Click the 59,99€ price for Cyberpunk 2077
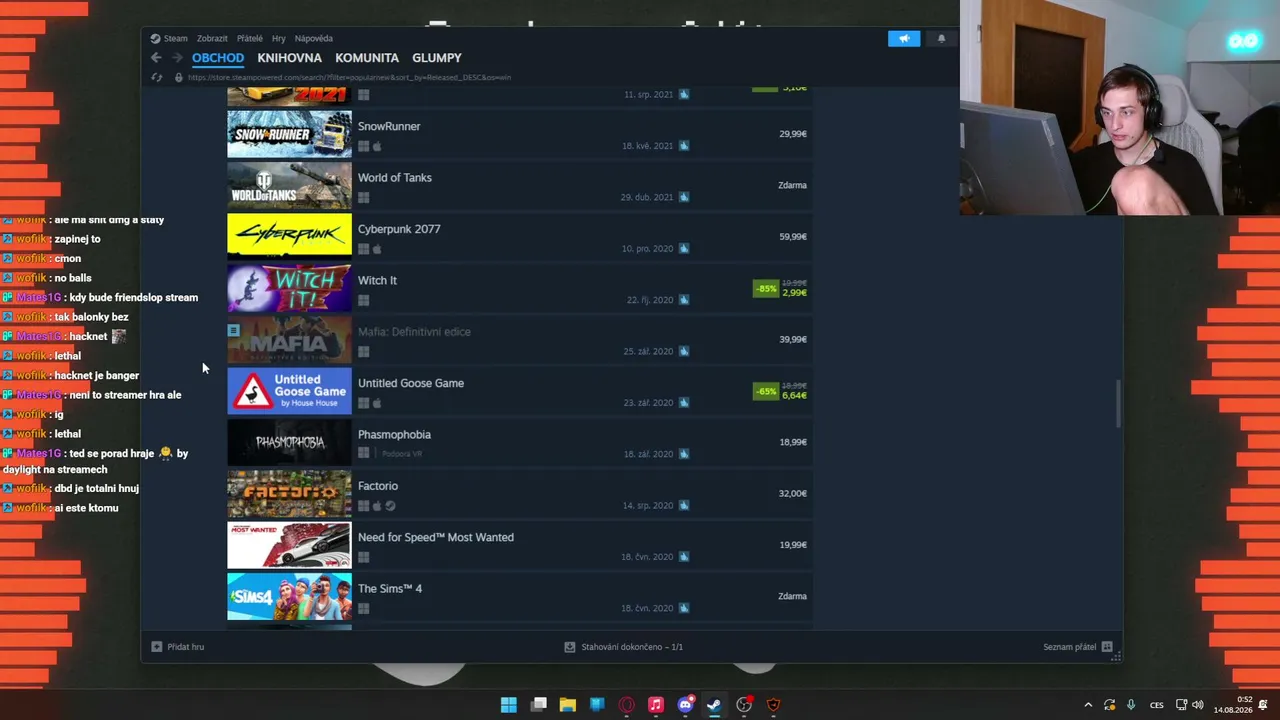The width and height of the screenshot is (1280, 720). (x=793, y=237)
